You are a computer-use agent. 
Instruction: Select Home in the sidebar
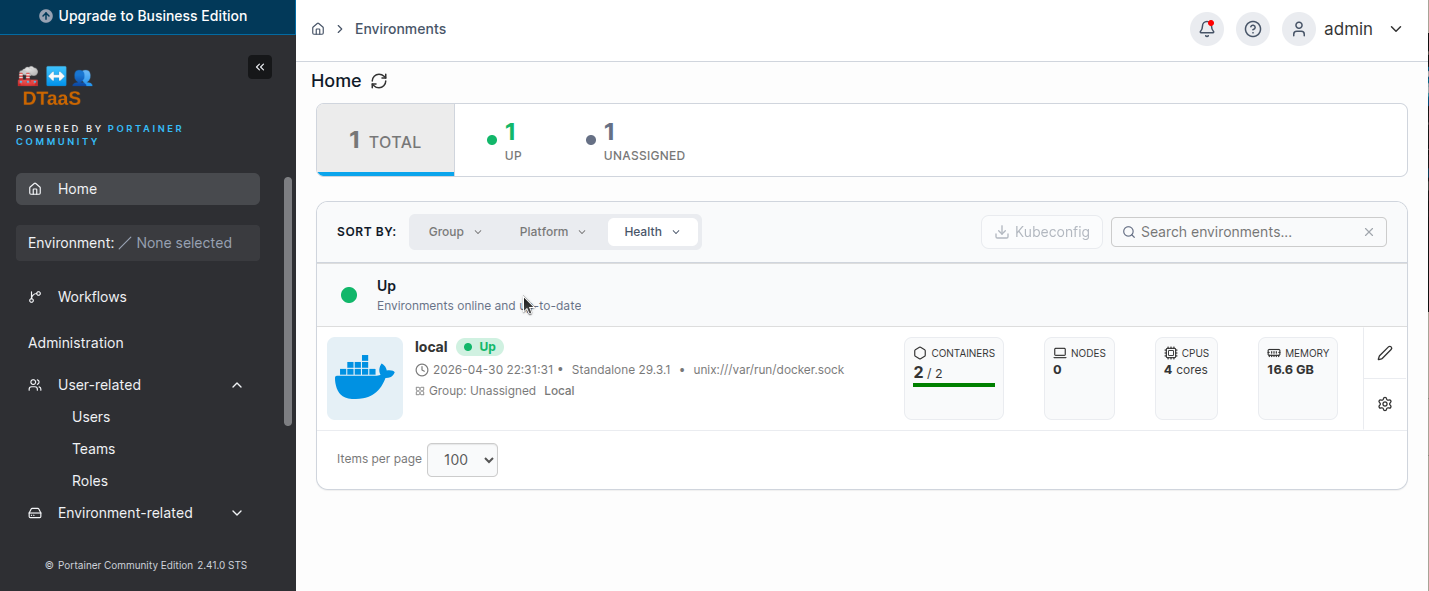[138, 189]
